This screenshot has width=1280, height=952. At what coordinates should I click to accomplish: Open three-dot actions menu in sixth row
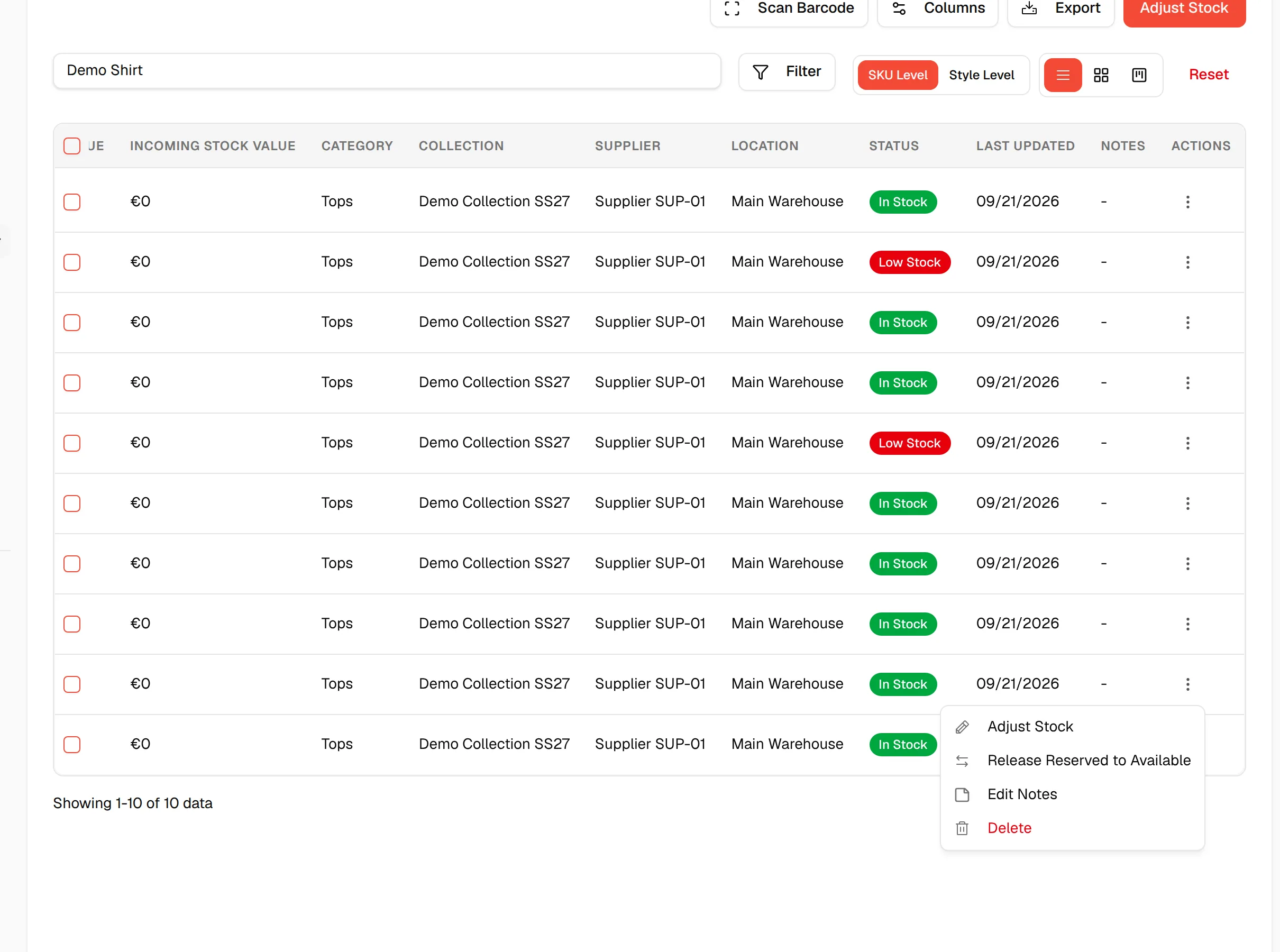1187,503
